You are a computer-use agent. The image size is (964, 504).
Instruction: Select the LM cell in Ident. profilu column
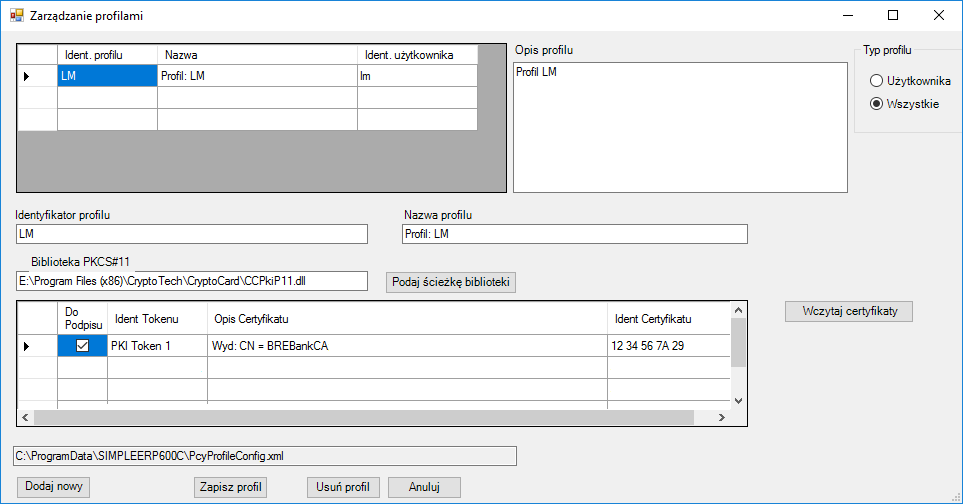[108, 76]
